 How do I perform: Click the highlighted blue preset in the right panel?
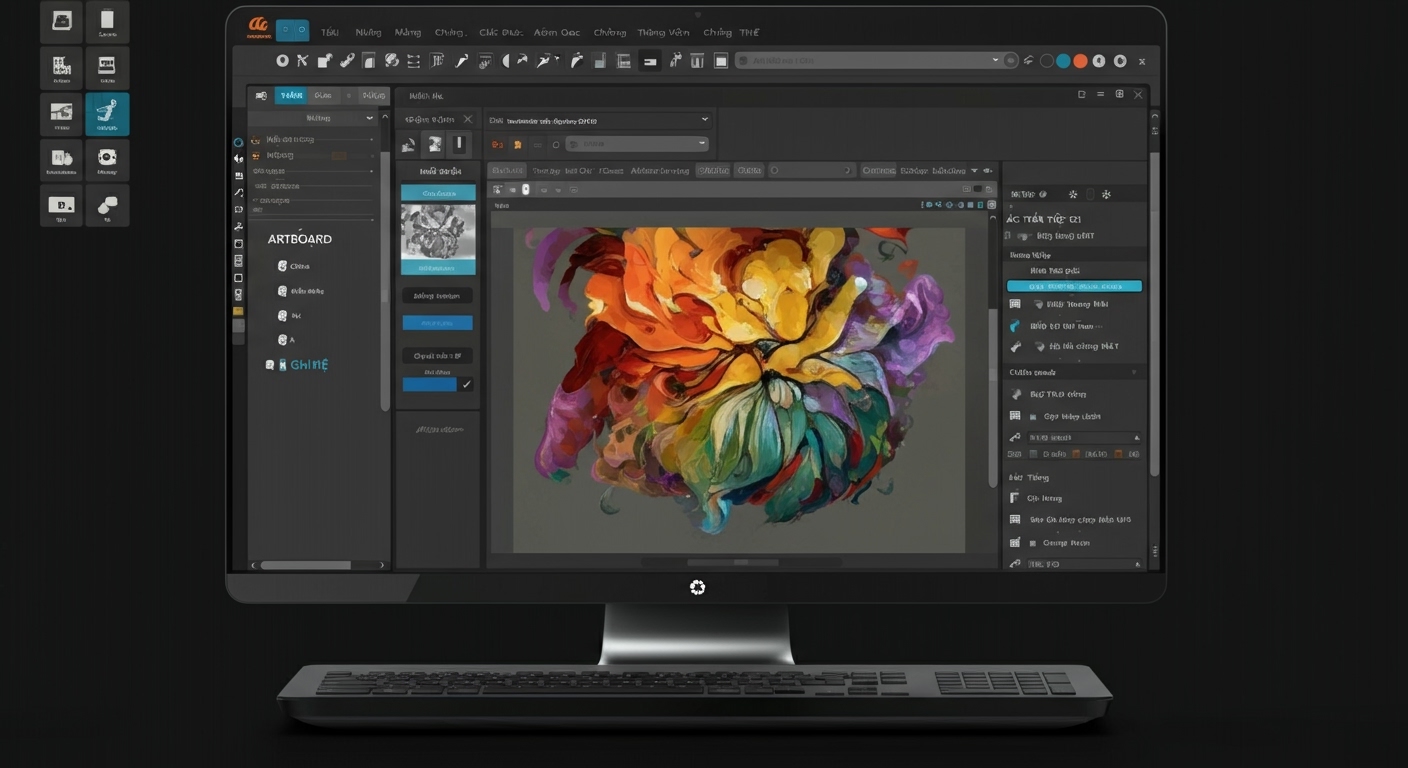point(1074,285)
